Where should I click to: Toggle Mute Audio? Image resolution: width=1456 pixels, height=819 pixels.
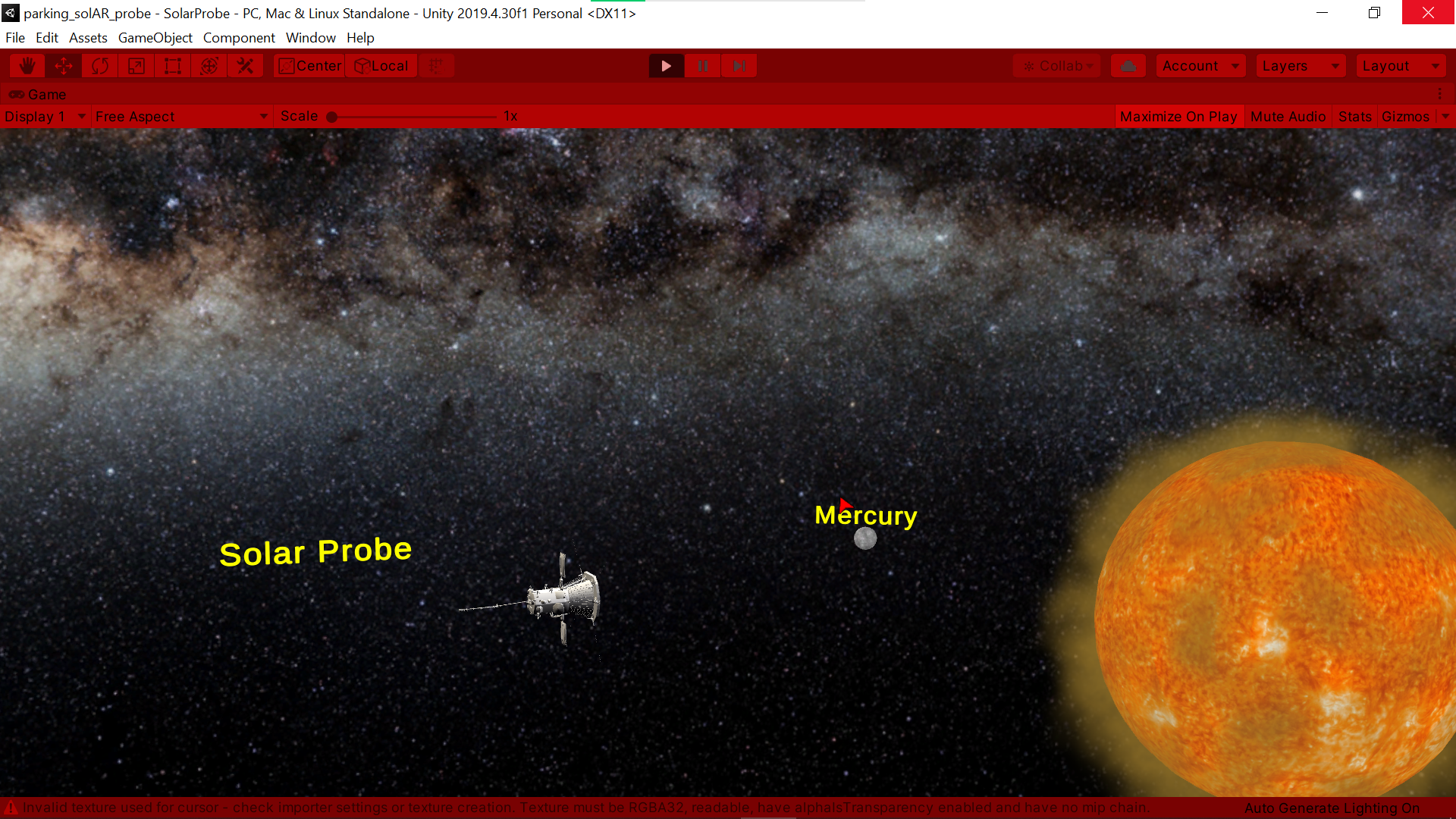coord(1288,116)
